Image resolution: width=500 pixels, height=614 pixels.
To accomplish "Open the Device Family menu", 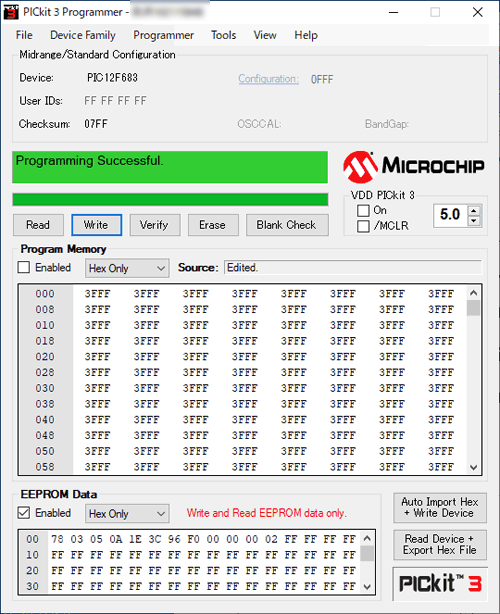I will point(83,35).
